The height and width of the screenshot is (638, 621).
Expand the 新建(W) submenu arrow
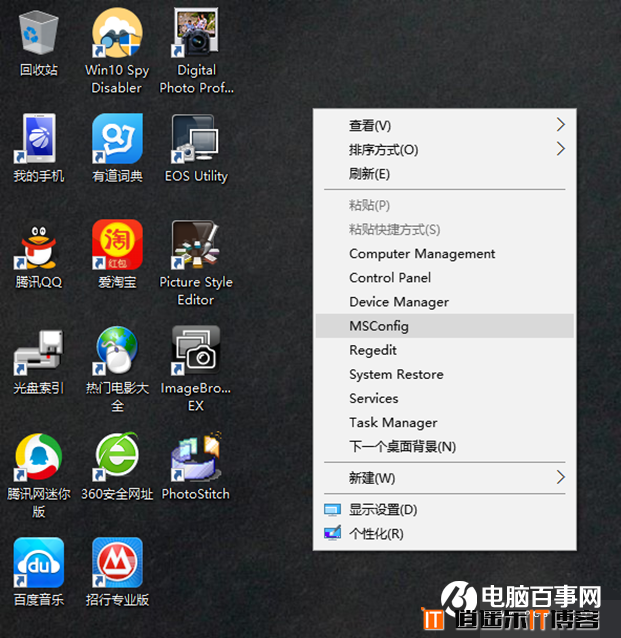click(561, 477)
